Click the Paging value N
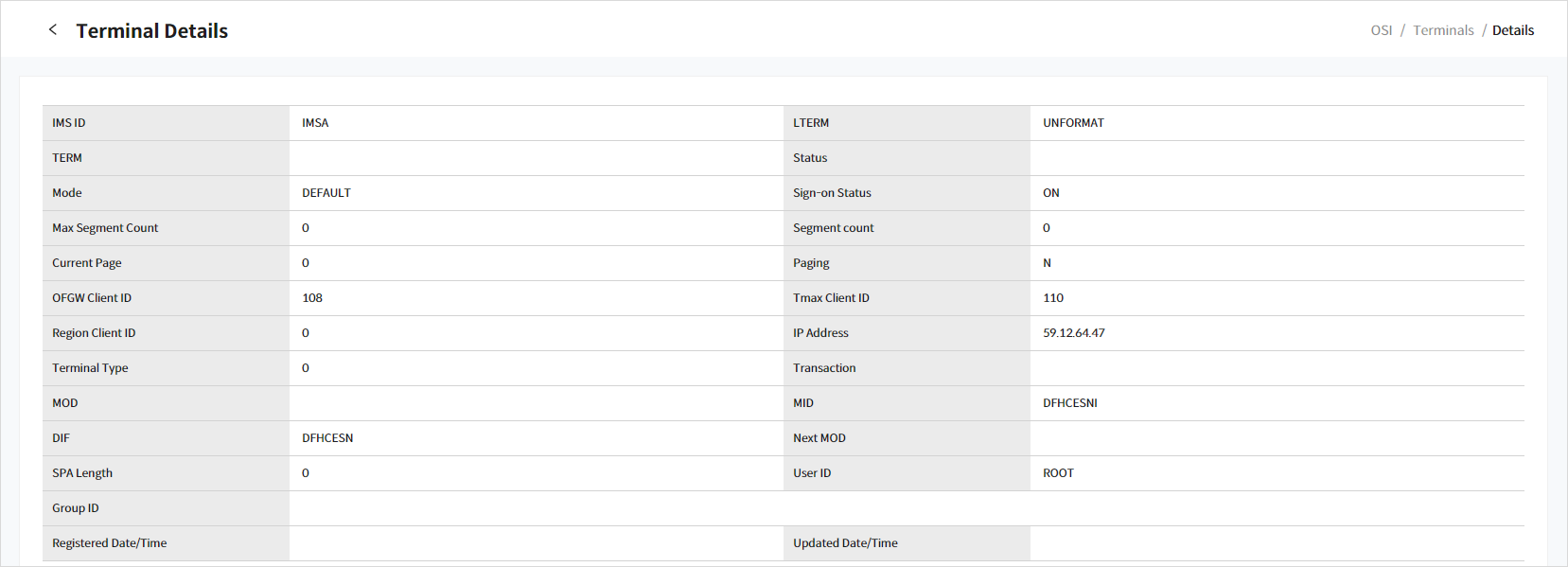1568x567 pixels. click(1047, 263)
